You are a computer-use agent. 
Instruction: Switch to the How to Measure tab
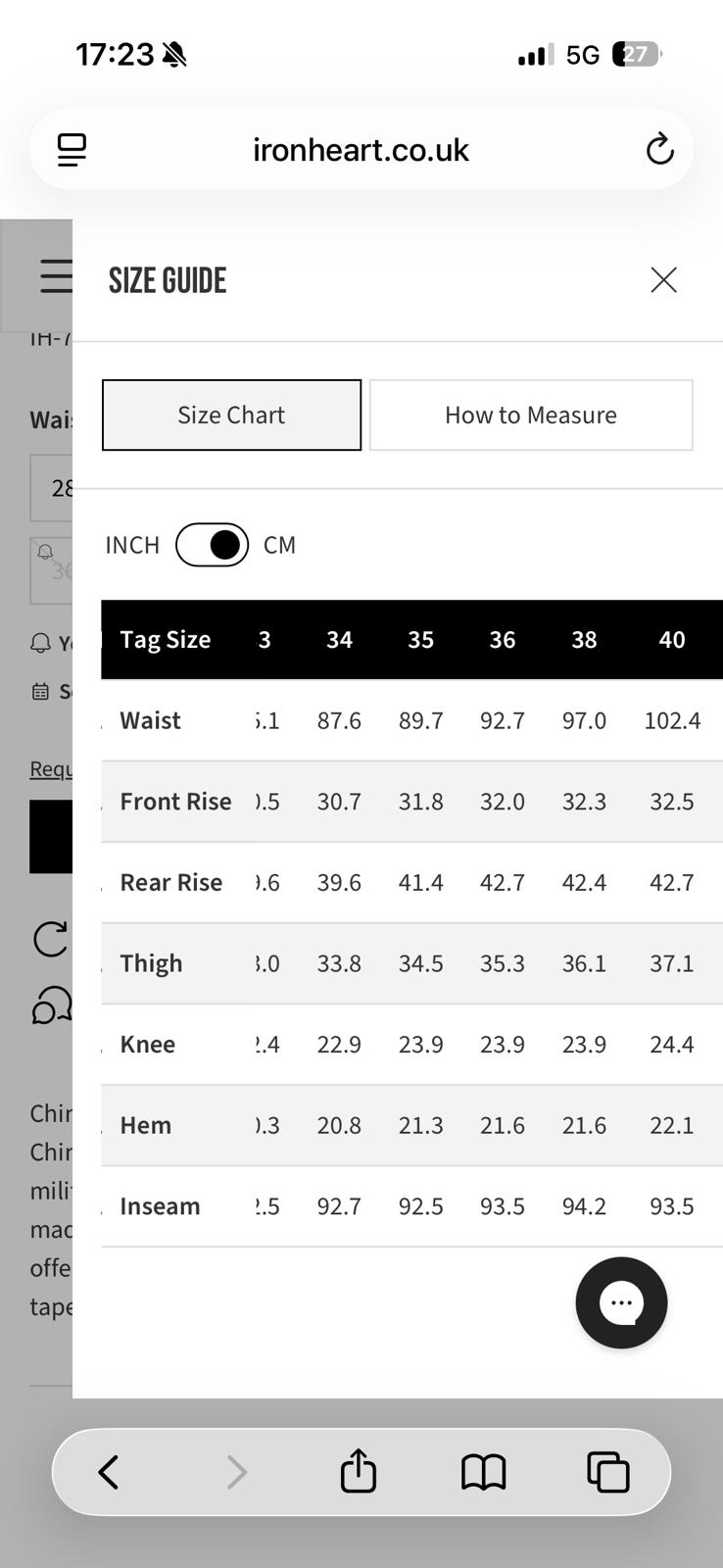point(531,416)
